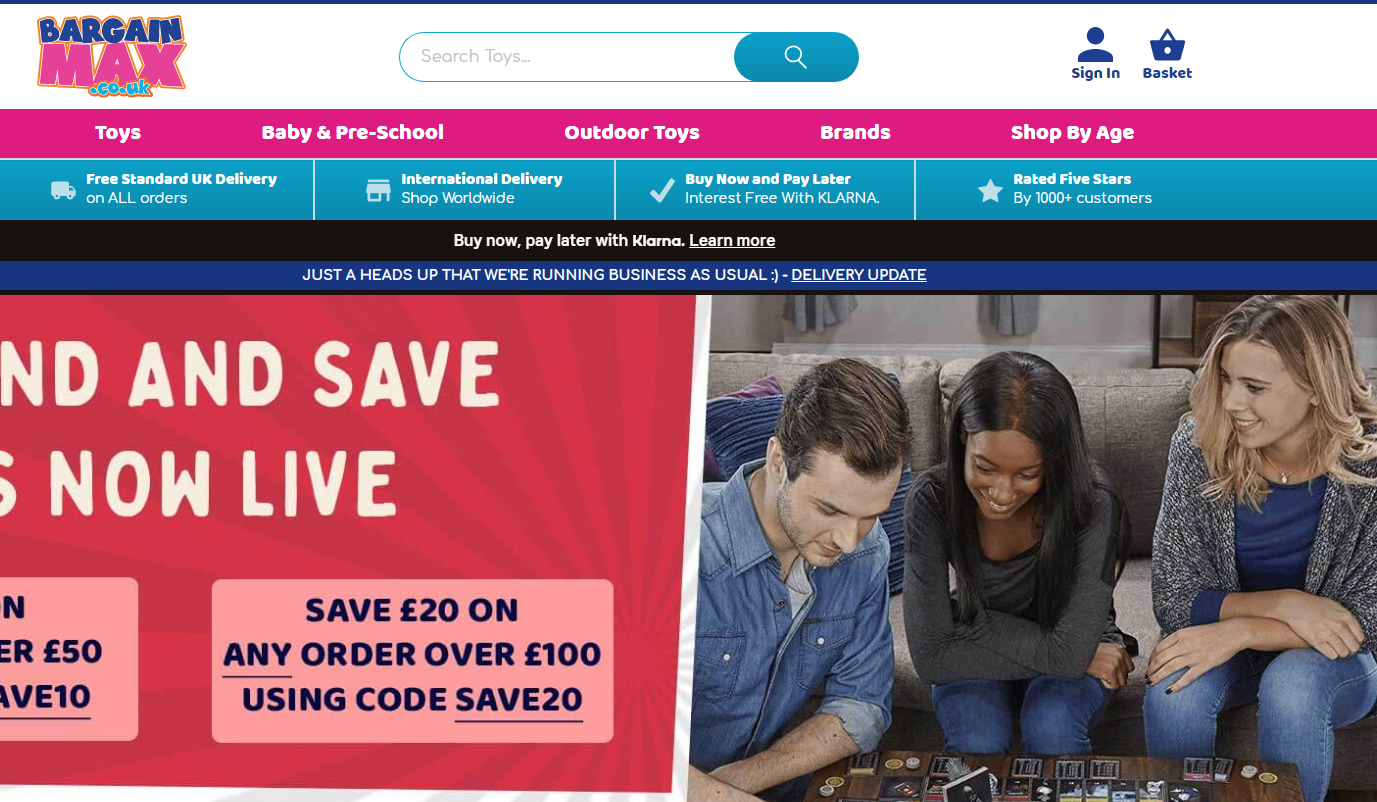Click the magnifying glass search button
Image resolution: width=1377 pixels, height=802 pixels.
coord(796,57)
